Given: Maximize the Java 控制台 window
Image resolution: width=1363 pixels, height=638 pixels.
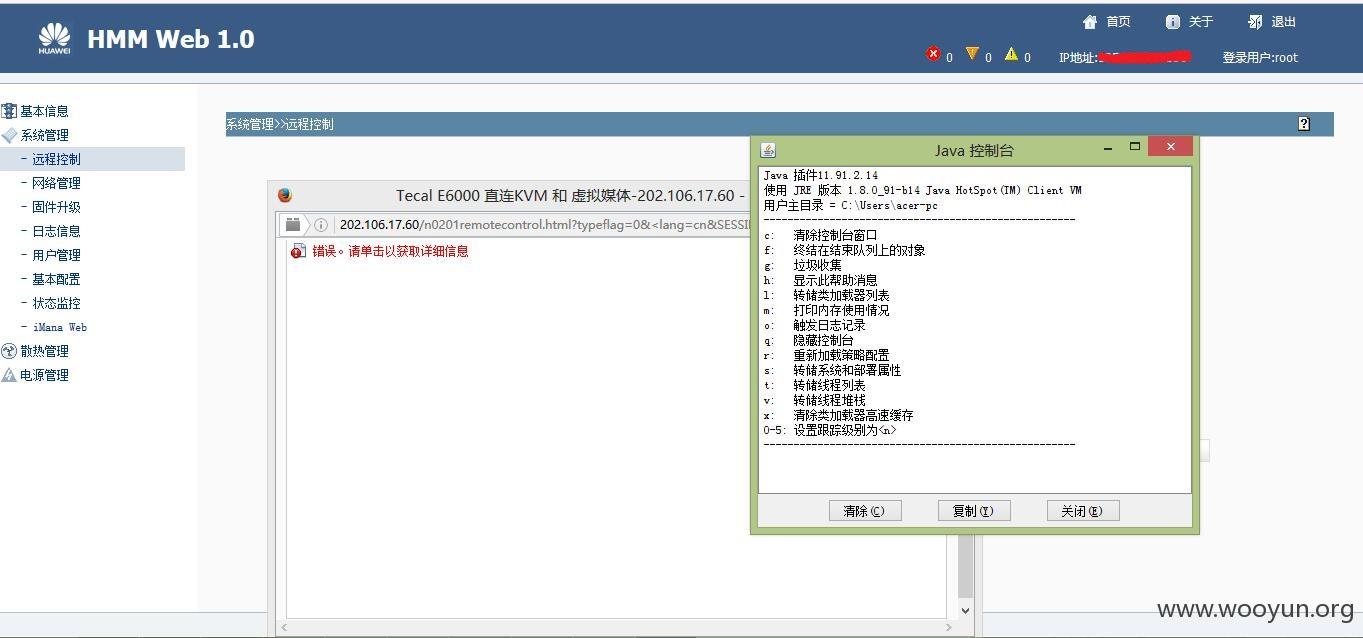Looking at the screenshot, I should pos(1135,147).
